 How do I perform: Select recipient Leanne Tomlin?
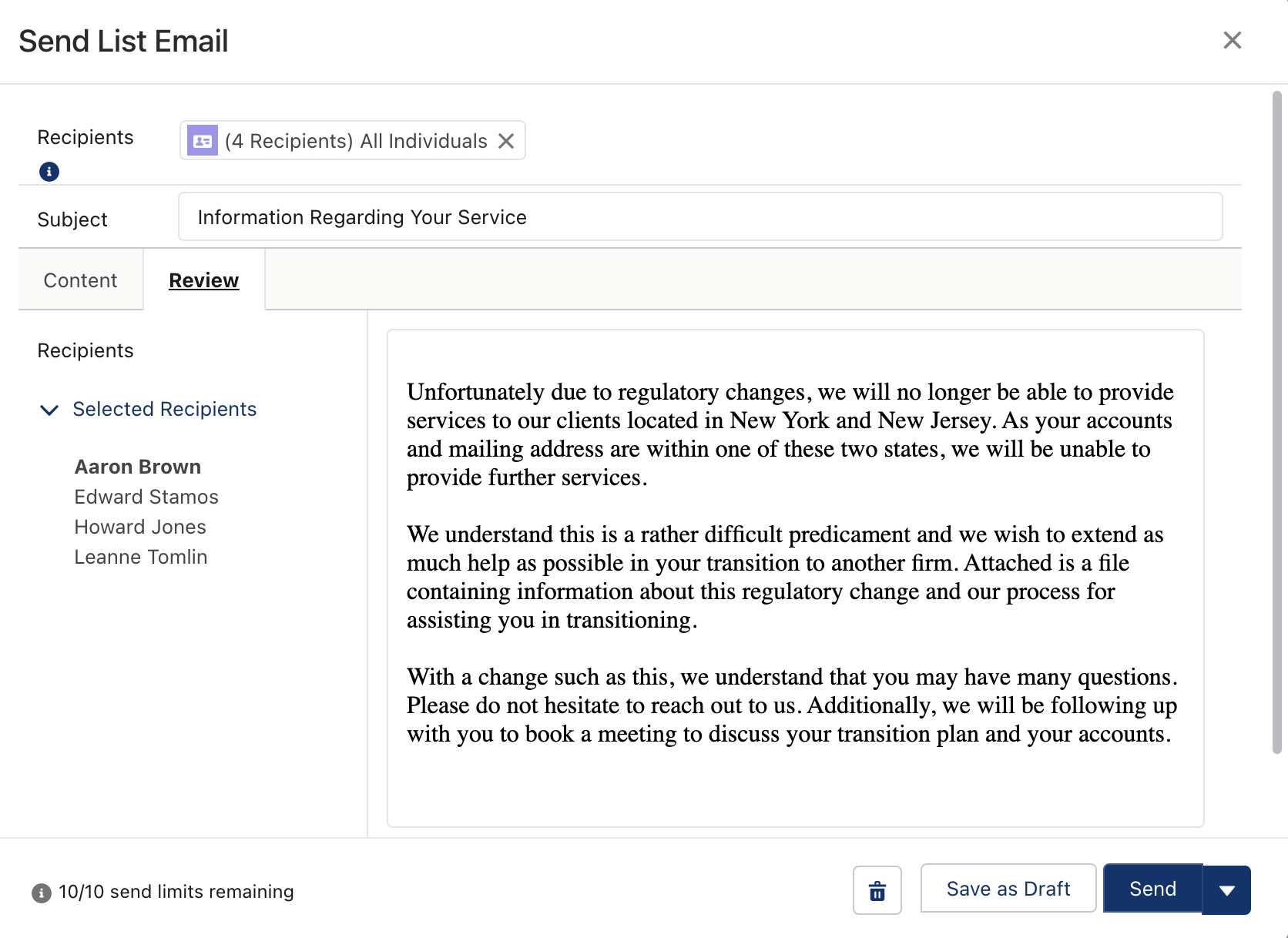pos(141,557)
